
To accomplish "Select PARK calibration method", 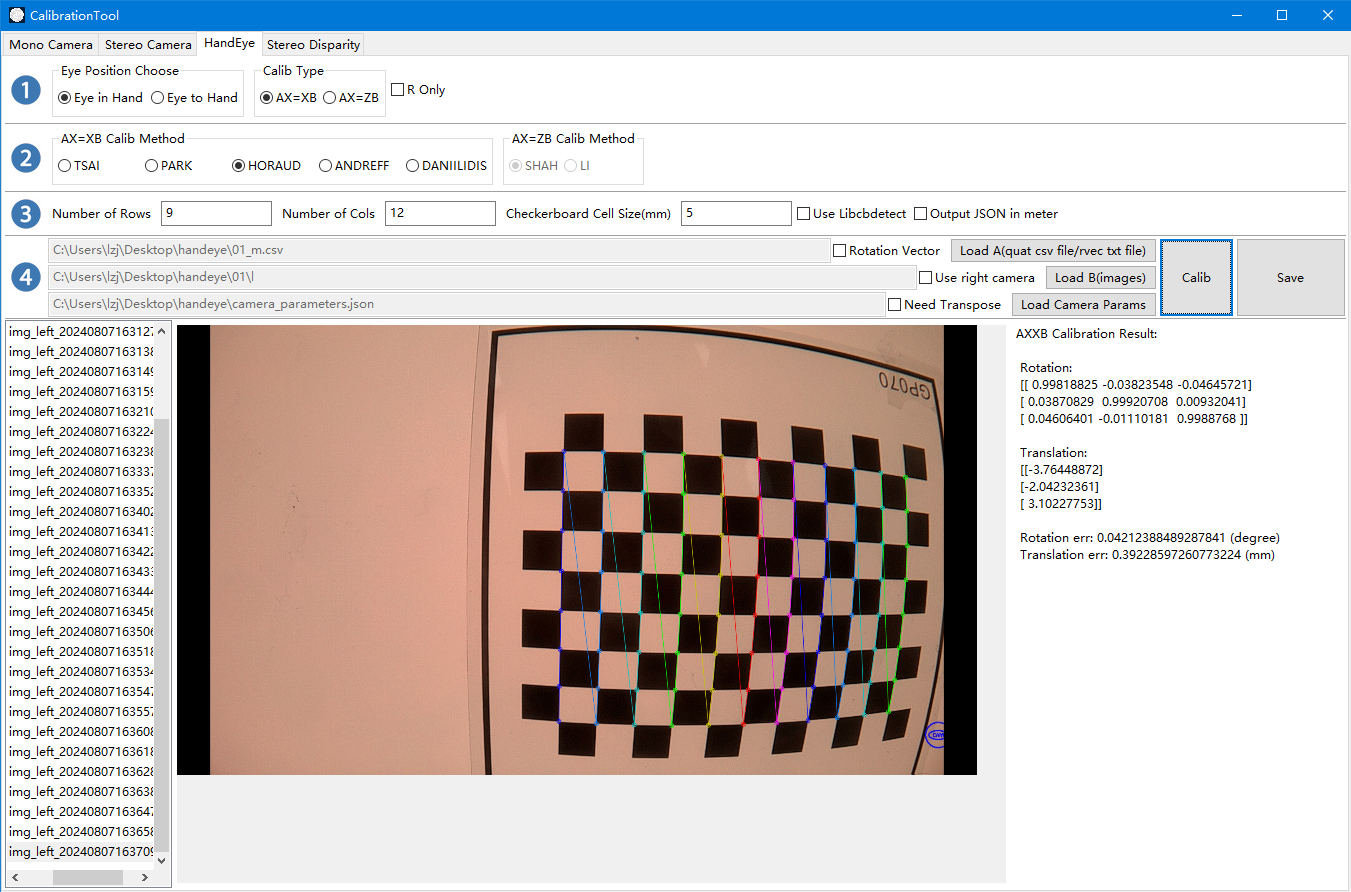I will pos(169,166).
